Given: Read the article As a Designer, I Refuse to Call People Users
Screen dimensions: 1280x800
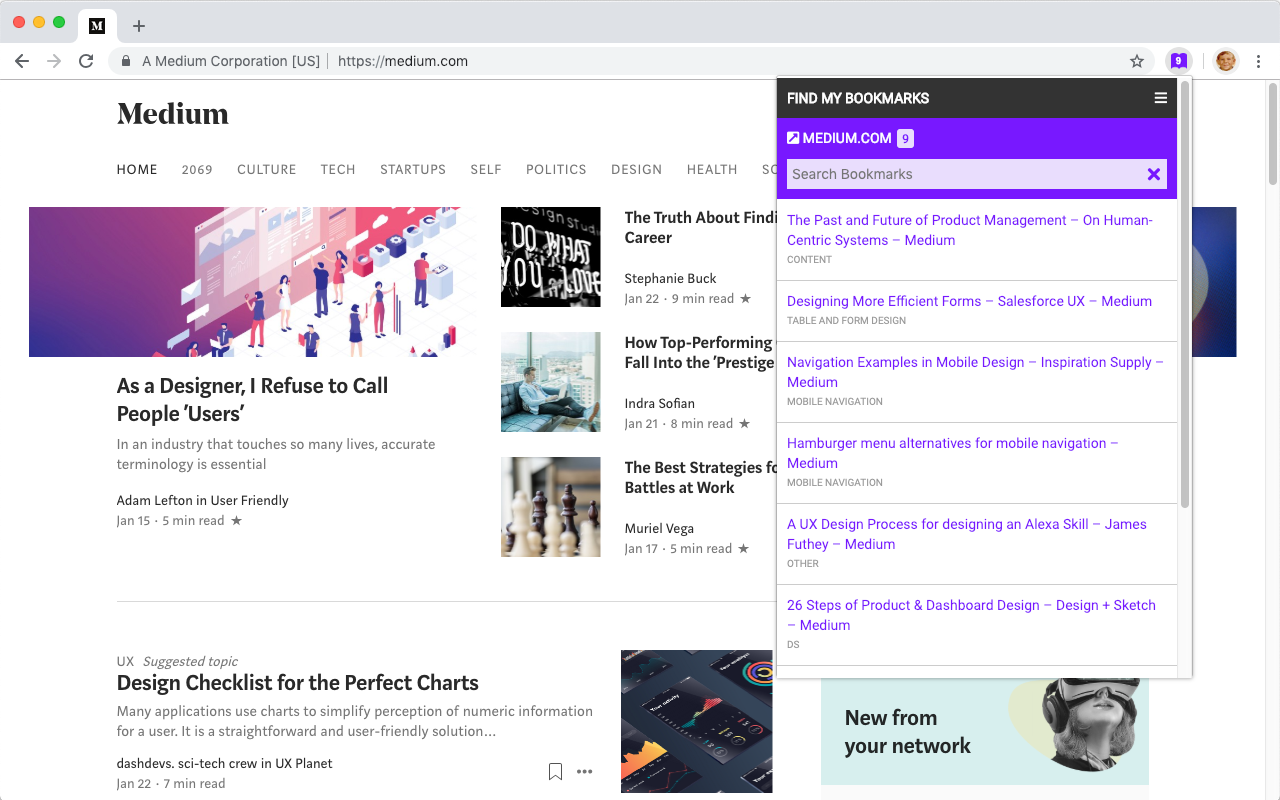Looking at the screenshot, I should 252,399.
